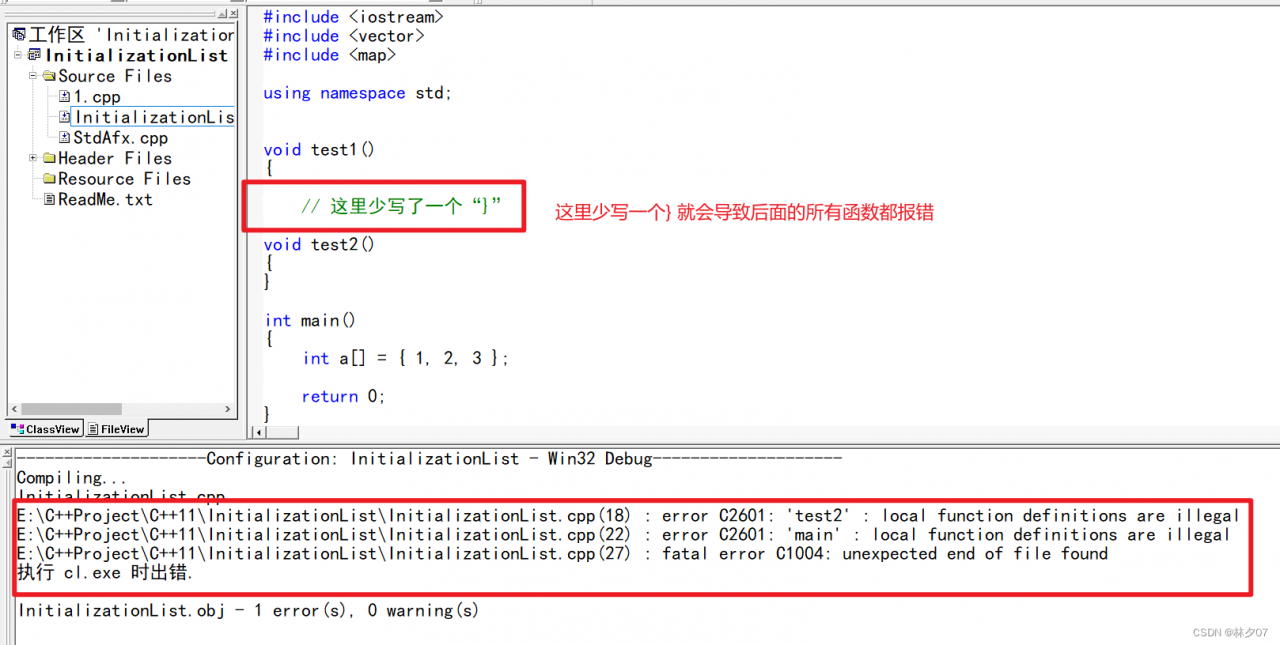Collapse the InitializationList project node
1280x645 pixels.
tap(18, 56)
